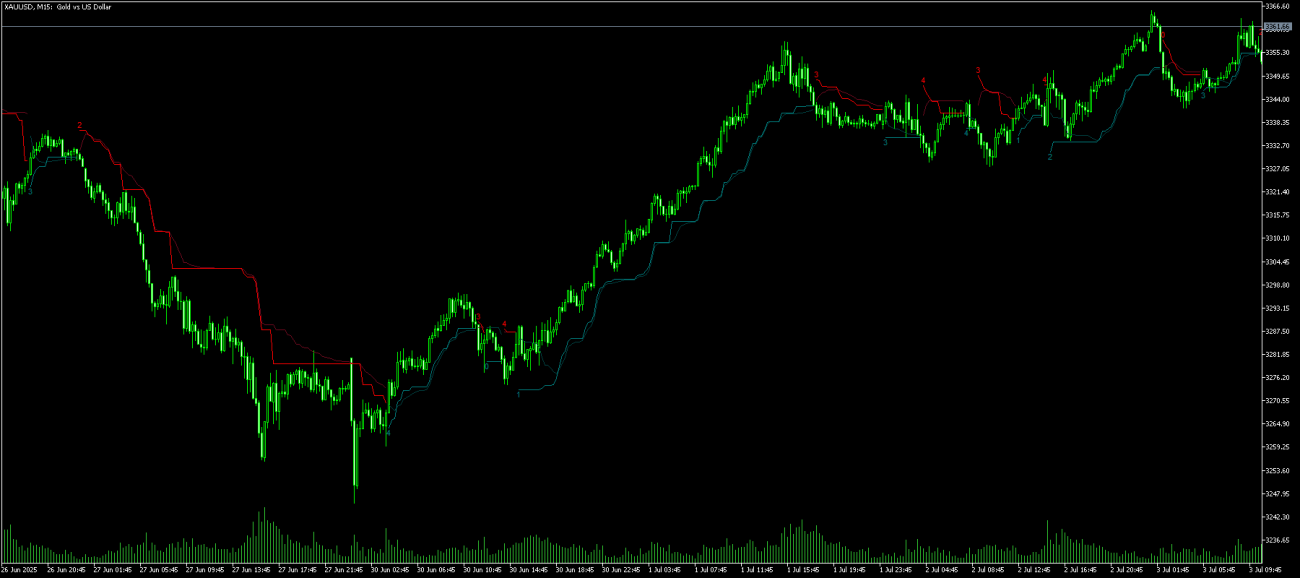The width and height of the screenshot is (1300, 578).
Task: Click the 3 Jul 01:45 time label
Action: coord(1173,571)
